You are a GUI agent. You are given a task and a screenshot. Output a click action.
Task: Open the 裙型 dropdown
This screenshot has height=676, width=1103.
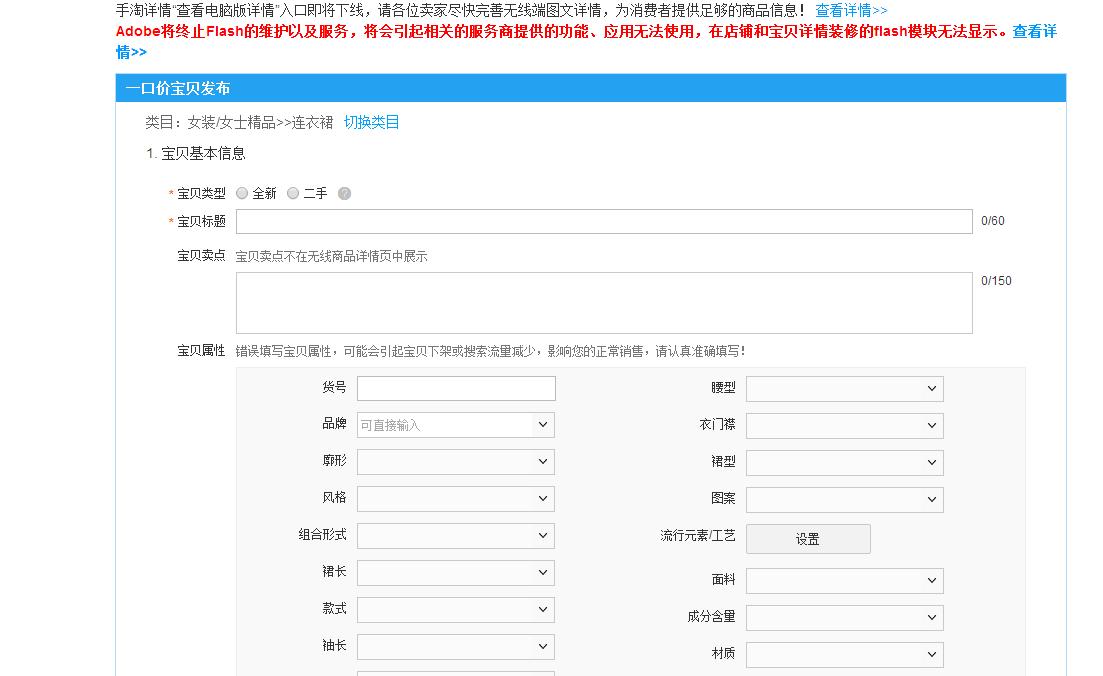click(844, 462)
